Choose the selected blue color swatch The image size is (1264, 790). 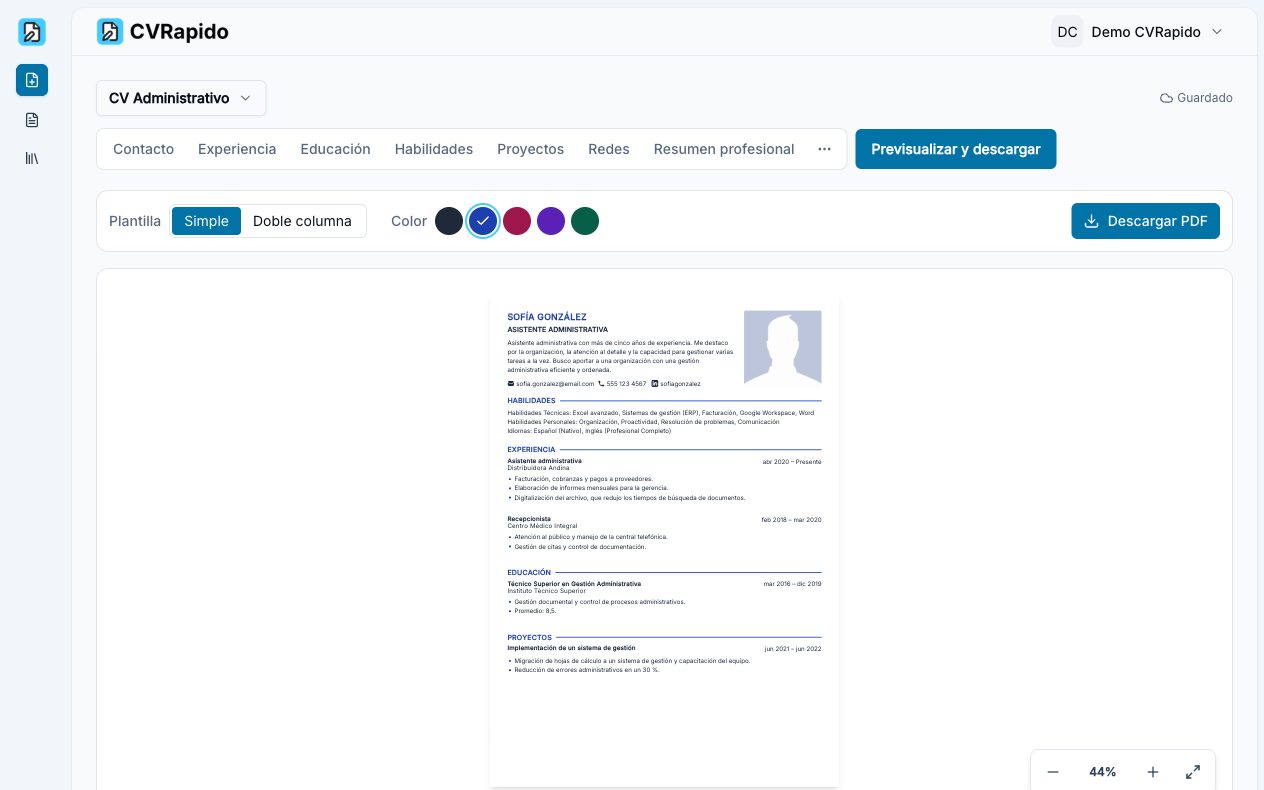(x=483, y=221)
